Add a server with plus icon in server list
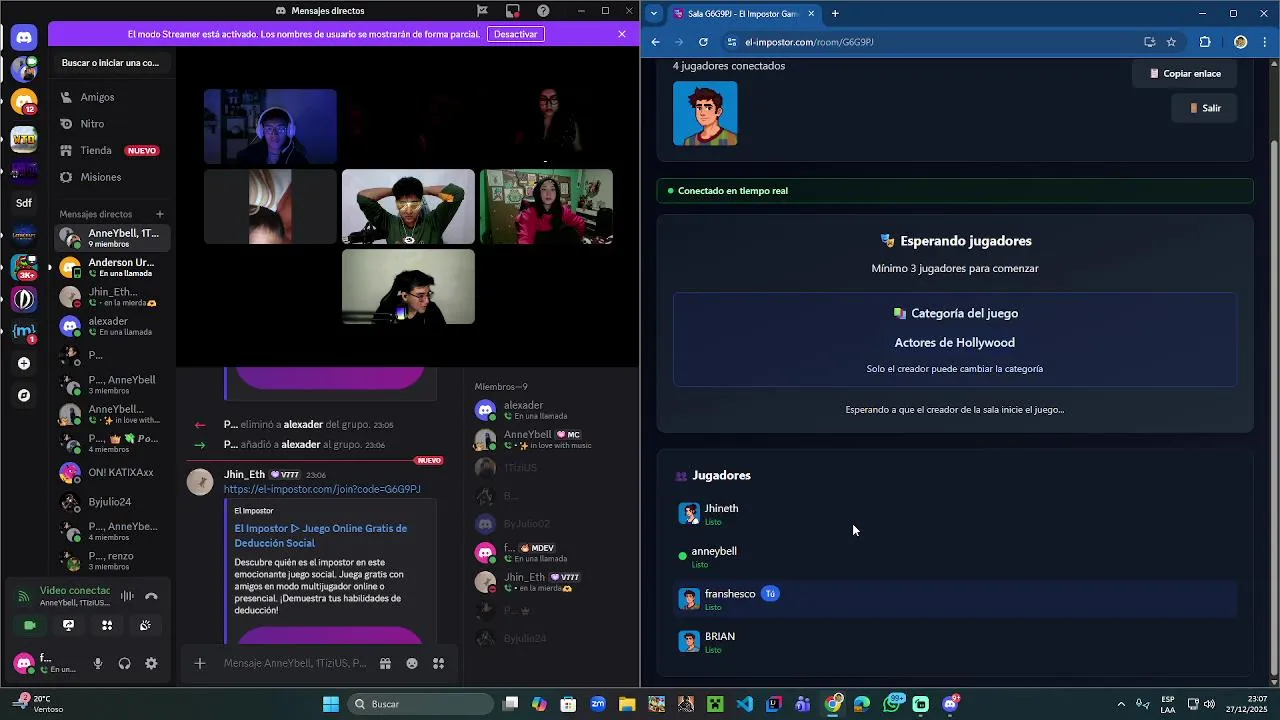This screenshot has width=1280, height=720. click(x=24, y=364)
